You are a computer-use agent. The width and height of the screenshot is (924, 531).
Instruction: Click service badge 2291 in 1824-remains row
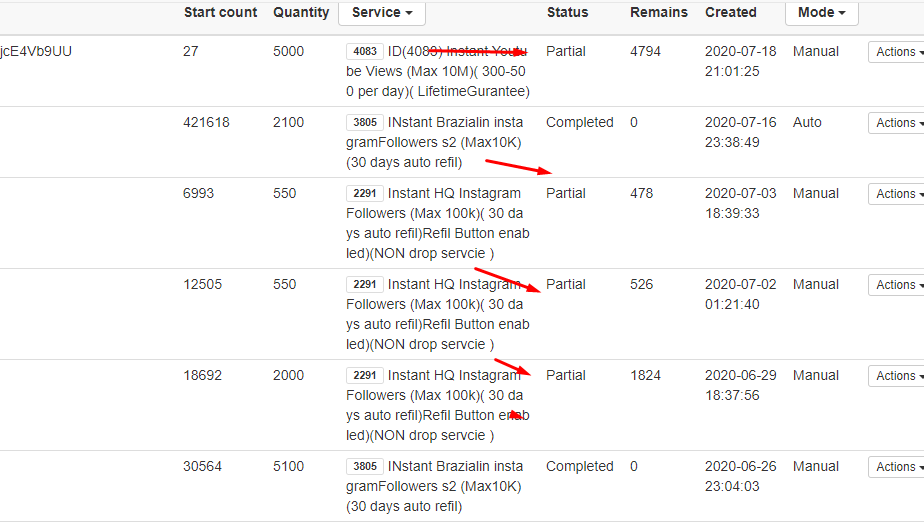(365, 375)
